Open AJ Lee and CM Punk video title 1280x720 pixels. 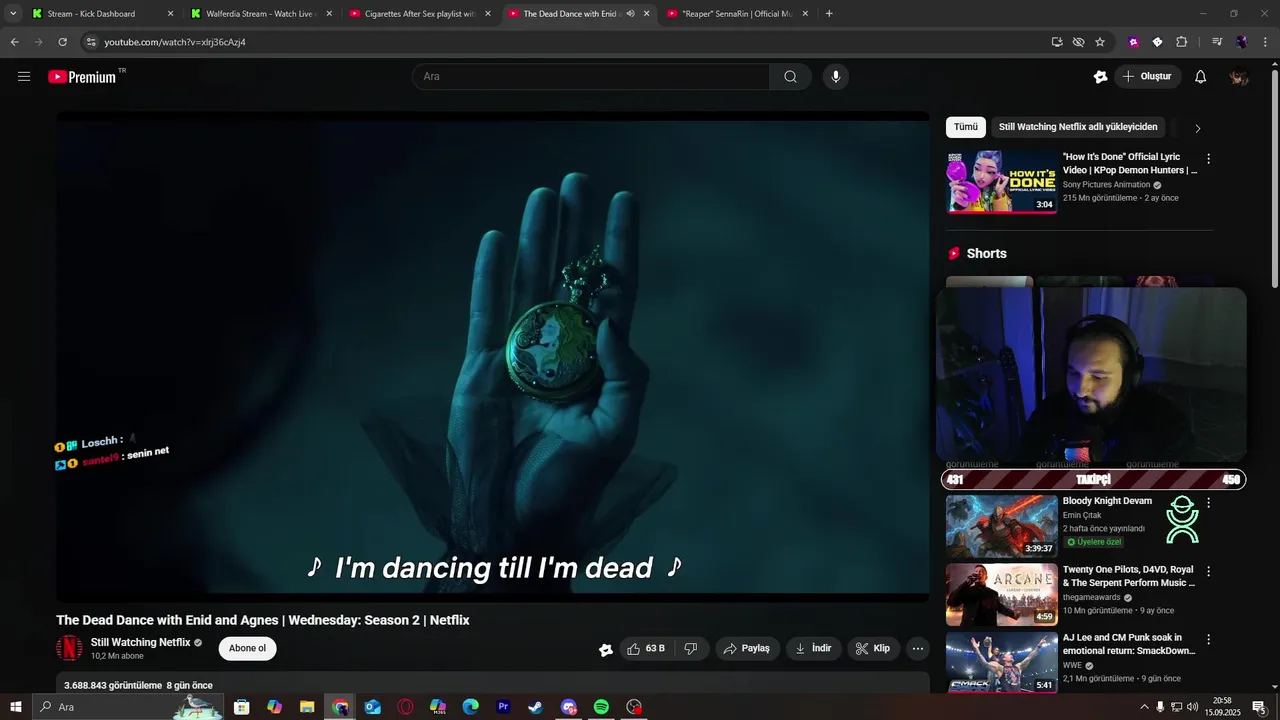tap(1129, 644)
